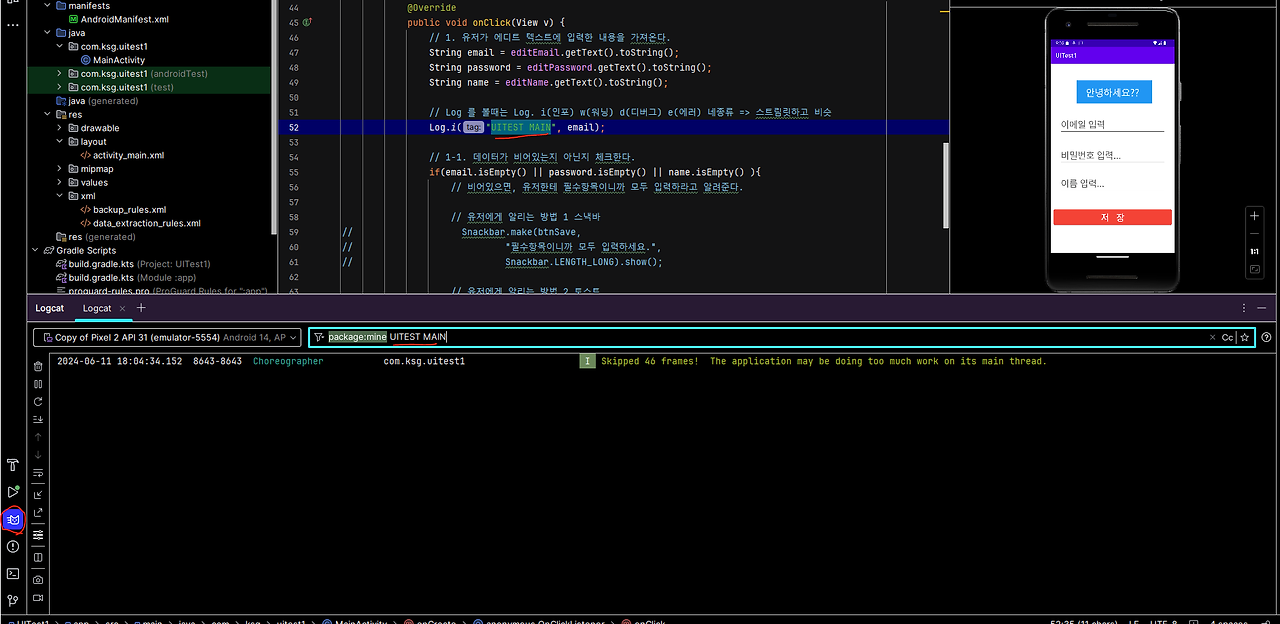Collapse the Gradle Scripts node

(x=35, y=250)
